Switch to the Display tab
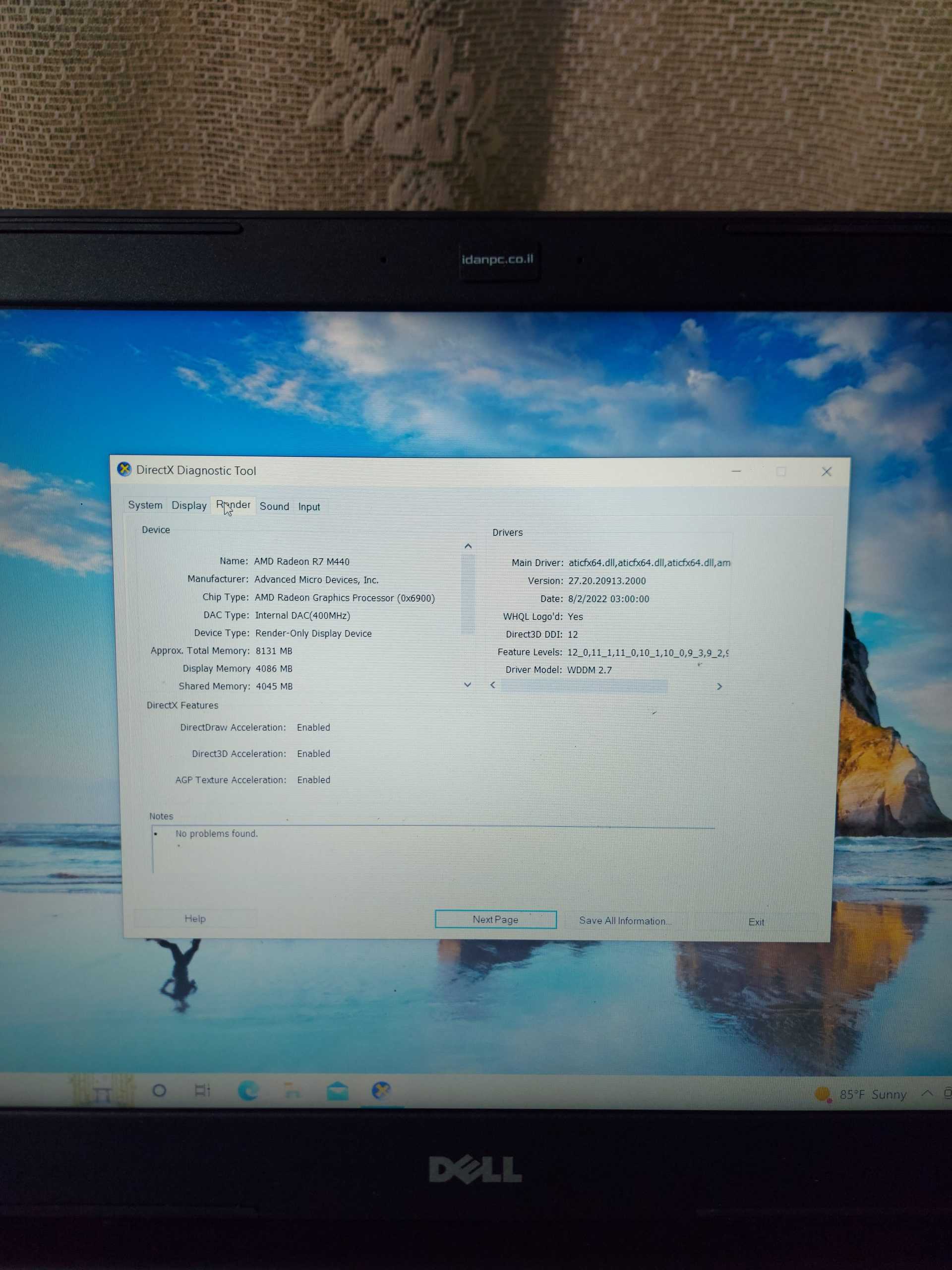 189,506
